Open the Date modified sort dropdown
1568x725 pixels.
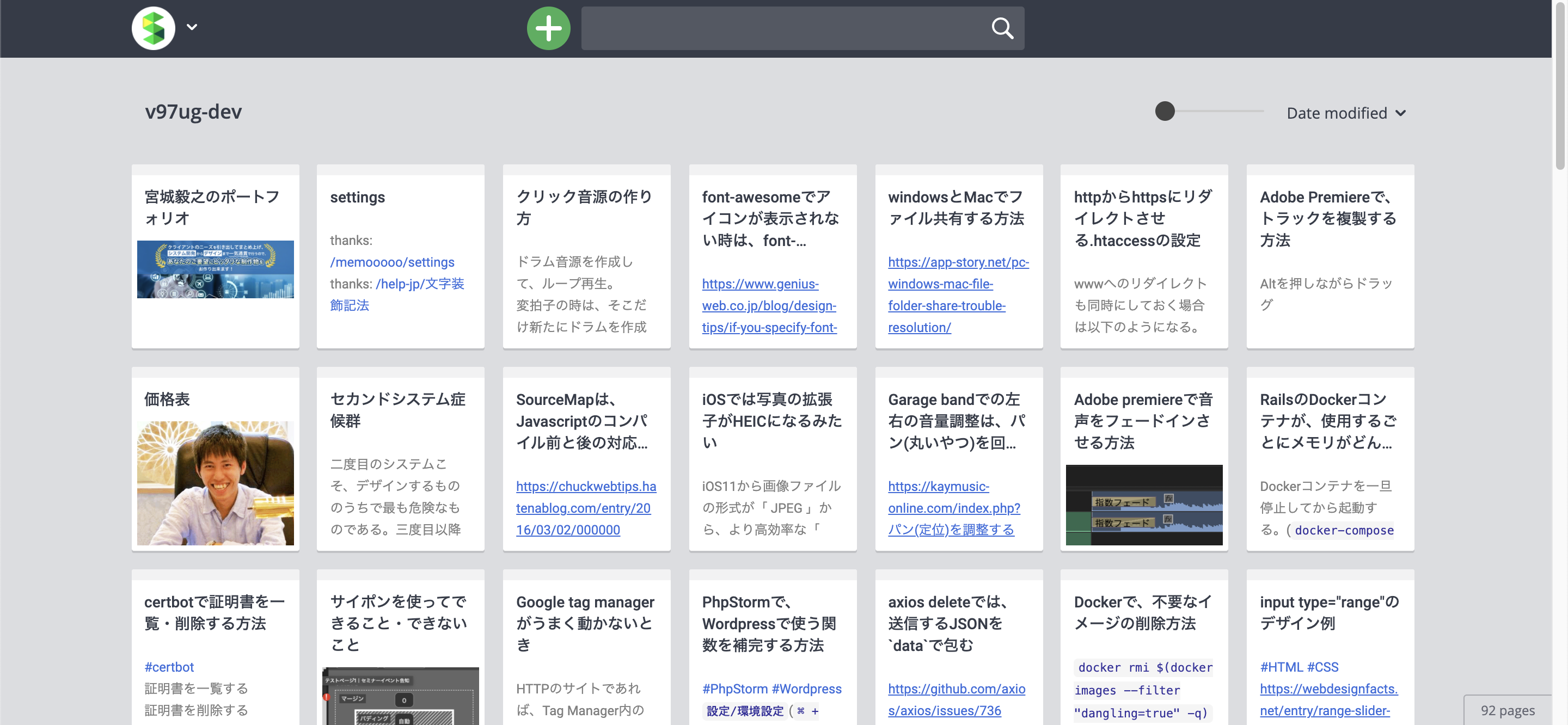coord(1345,113)
